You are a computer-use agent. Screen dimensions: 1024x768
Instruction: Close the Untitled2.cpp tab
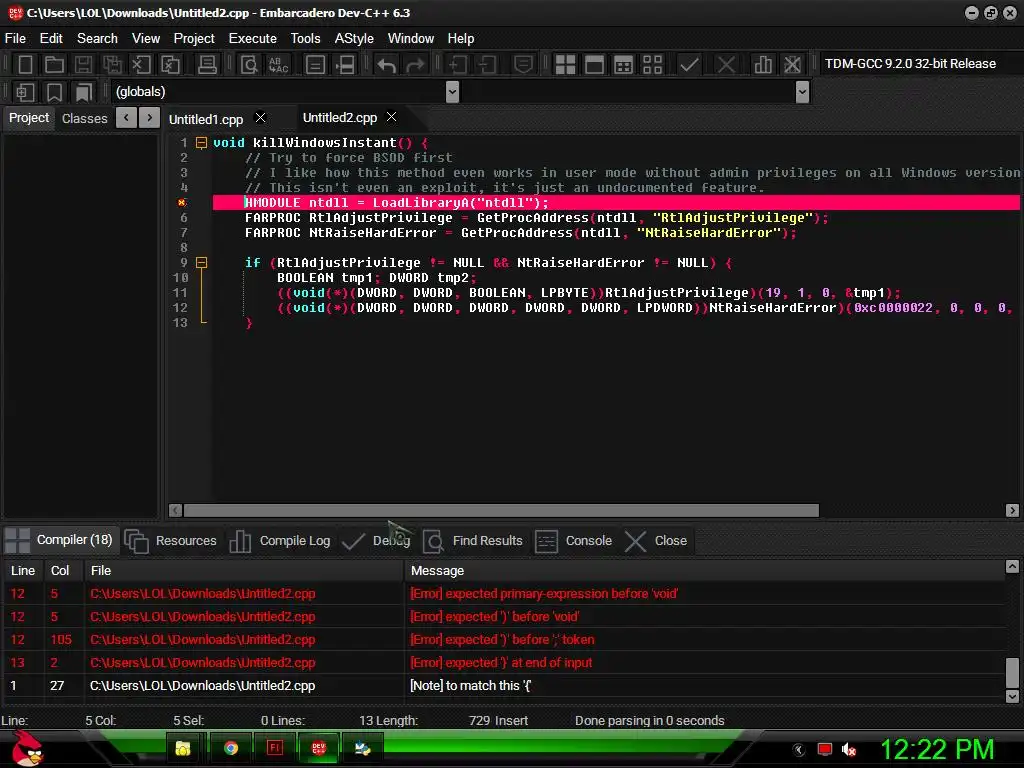(391, 116)
